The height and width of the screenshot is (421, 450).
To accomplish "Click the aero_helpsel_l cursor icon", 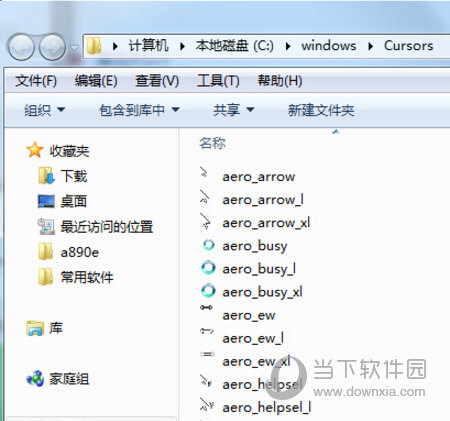I will tap(206, 404).
